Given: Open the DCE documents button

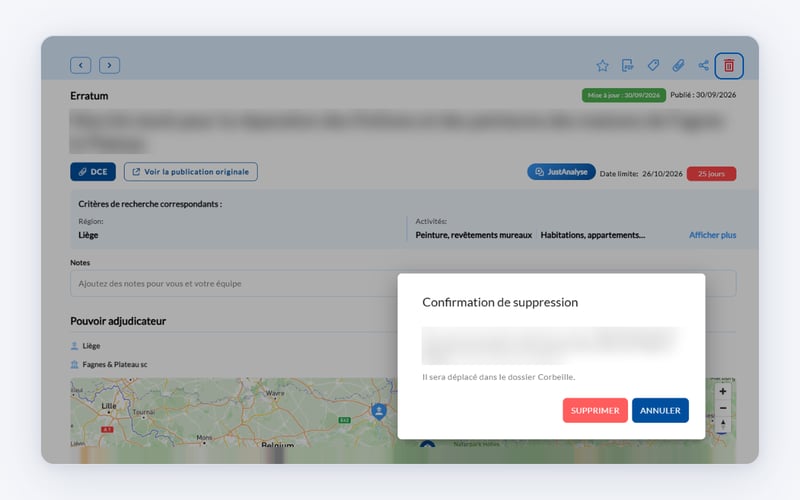Looking at the screenshot, I should 93,172.
